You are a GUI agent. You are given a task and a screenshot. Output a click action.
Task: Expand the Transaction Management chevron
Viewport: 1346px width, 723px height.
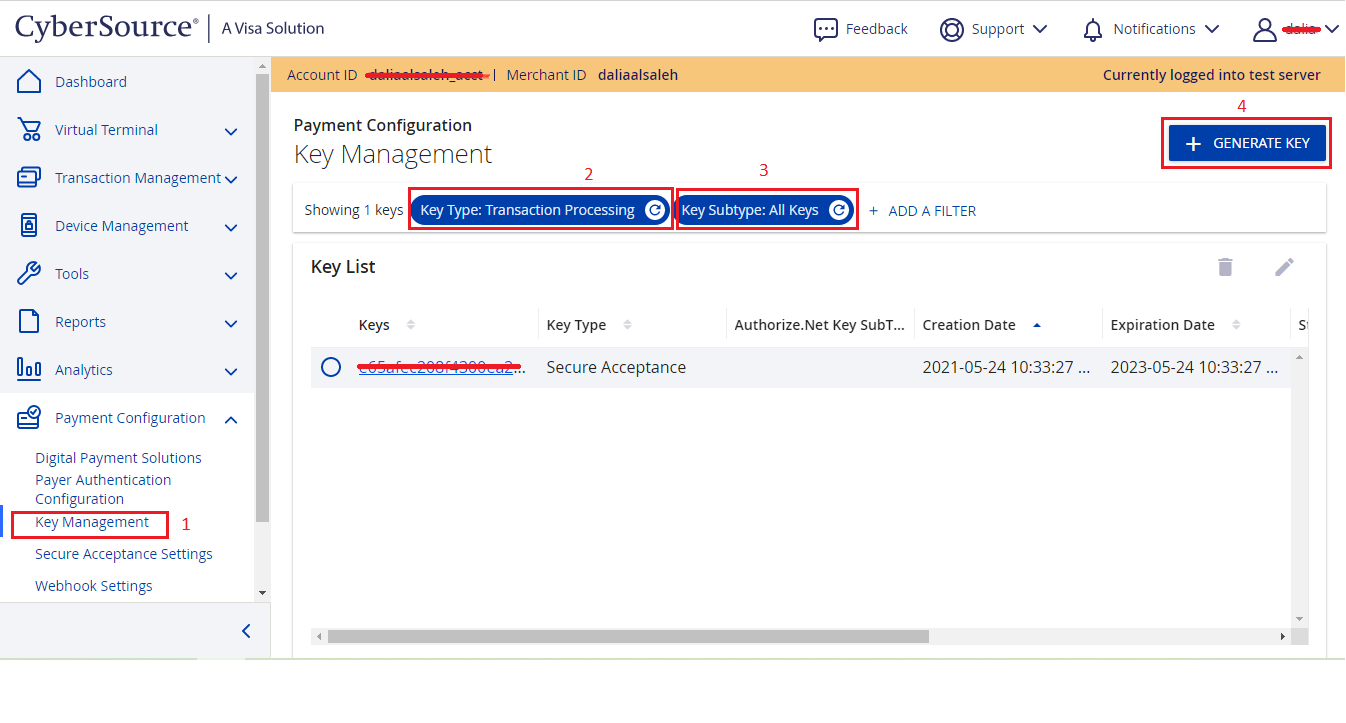[x=231, y=180]
